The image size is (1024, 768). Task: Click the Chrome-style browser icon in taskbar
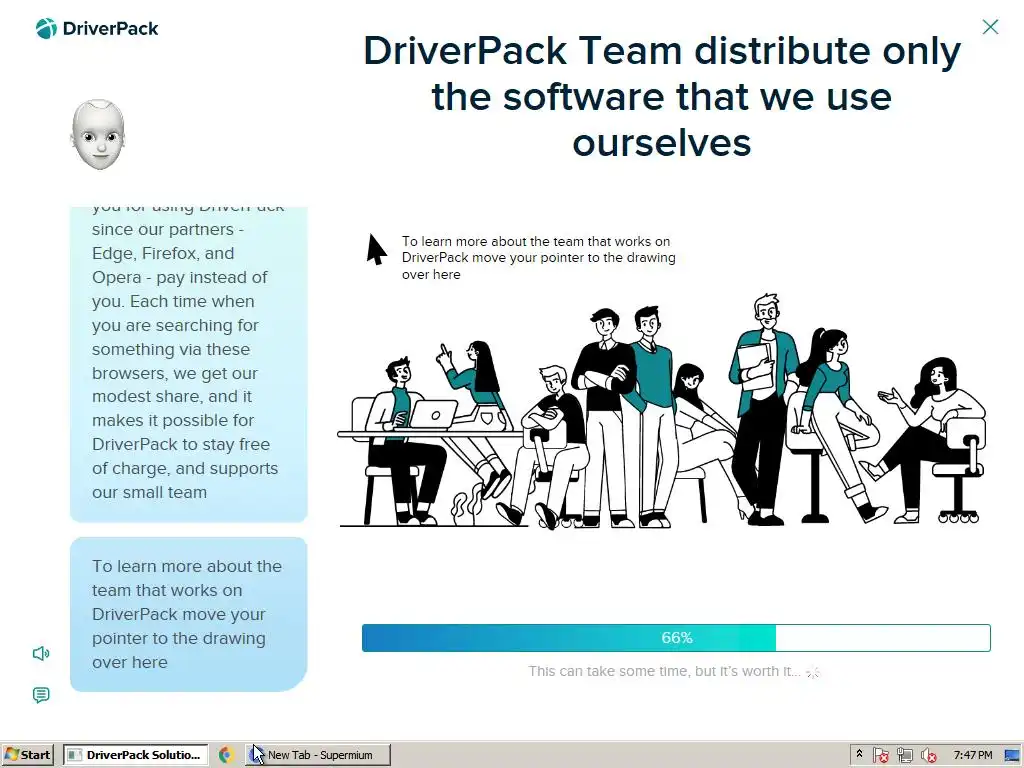pos(226,755)
